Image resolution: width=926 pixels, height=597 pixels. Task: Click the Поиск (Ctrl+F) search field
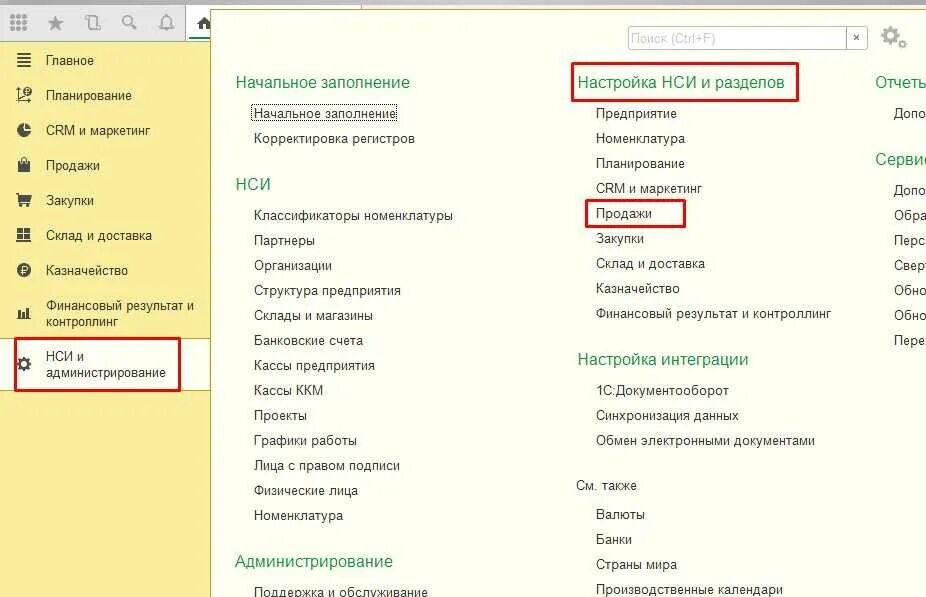[737, 38]
